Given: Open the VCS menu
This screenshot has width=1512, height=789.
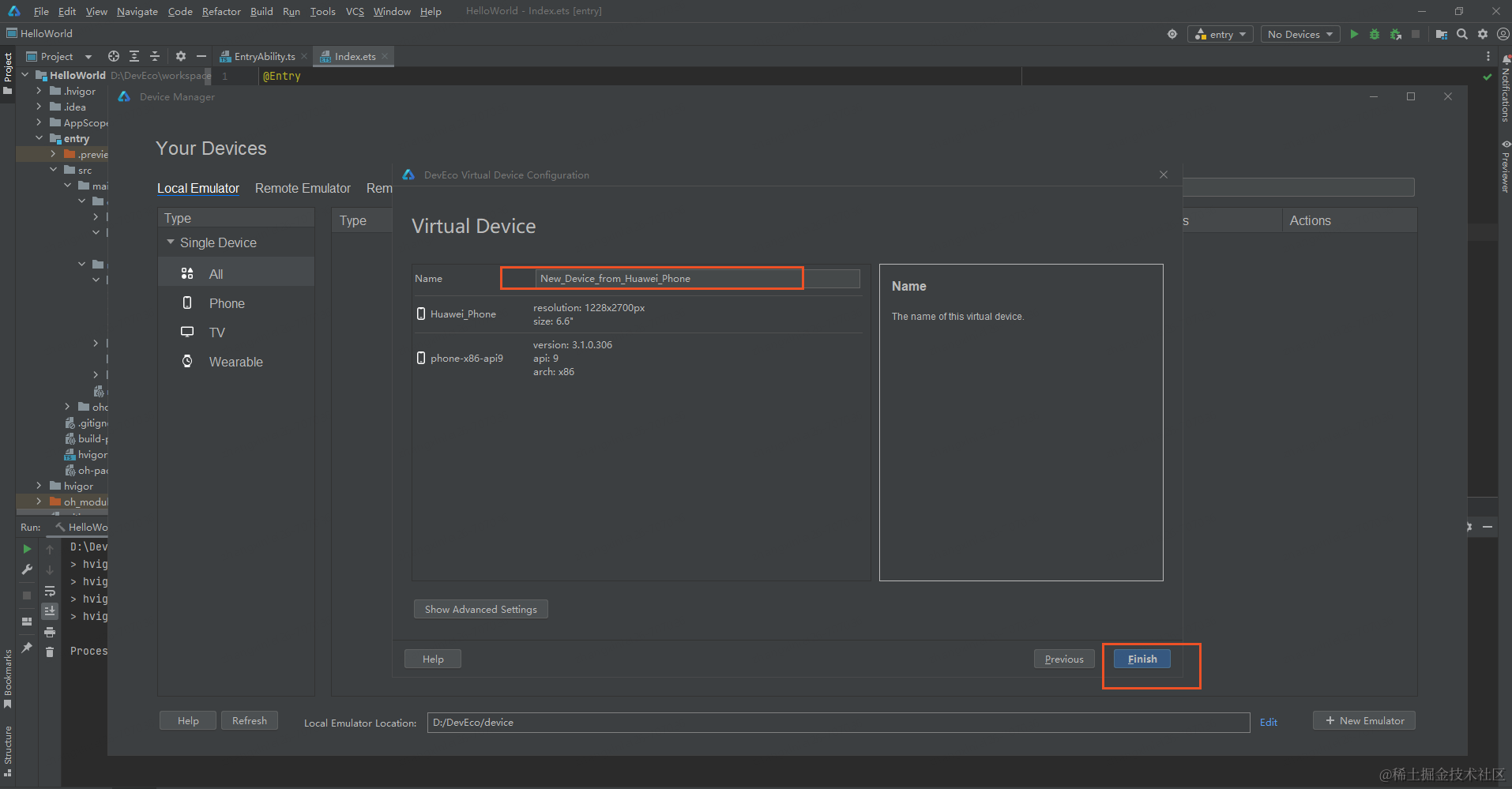Looking at the screenshot, I should (355, 11).
